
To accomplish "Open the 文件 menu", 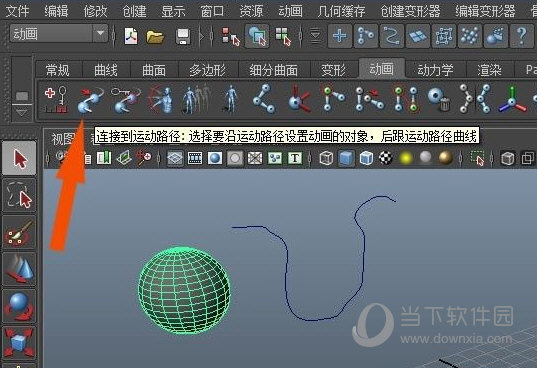I will [17, 11].
